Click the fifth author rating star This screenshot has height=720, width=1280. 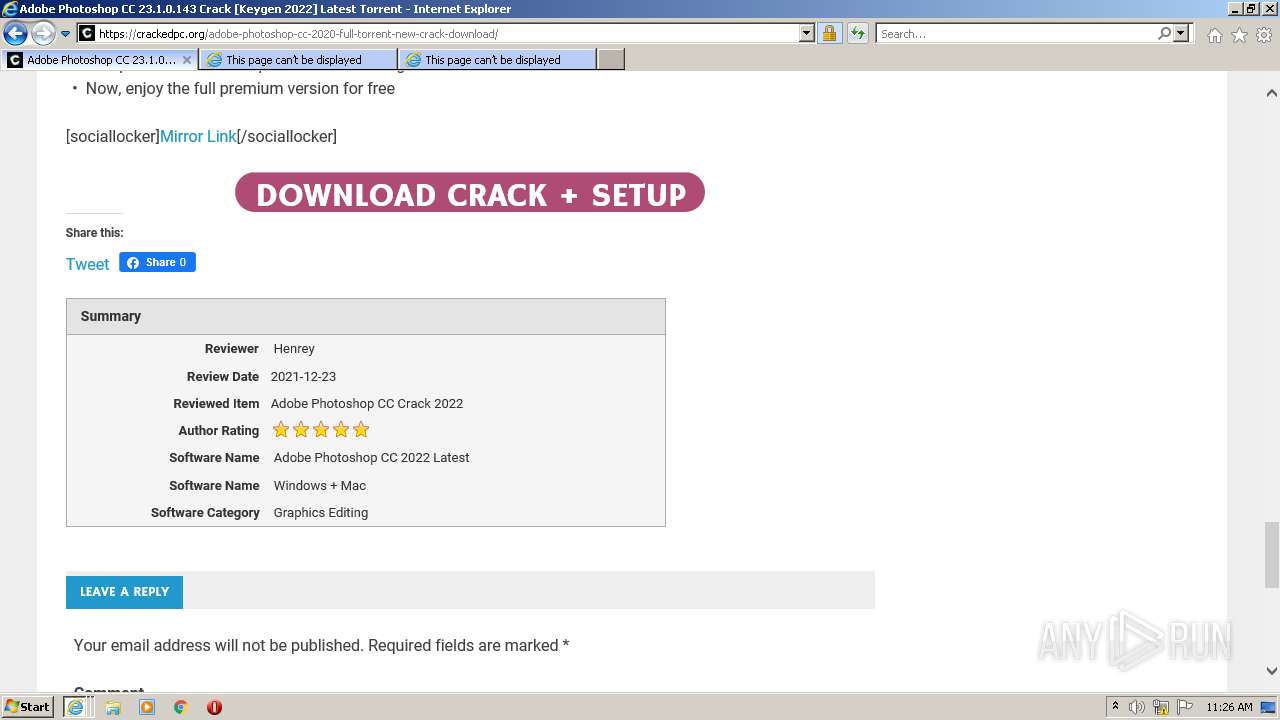(361, 430)
